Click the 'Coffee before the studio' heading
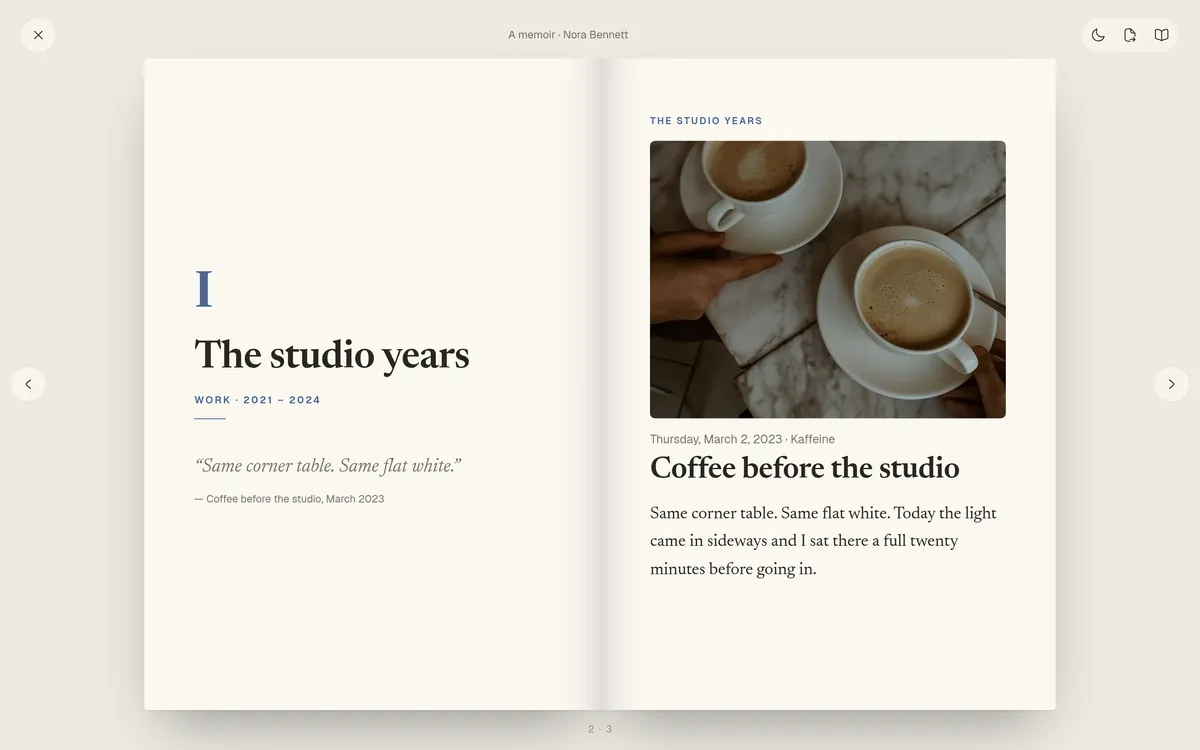 [805, 469]
